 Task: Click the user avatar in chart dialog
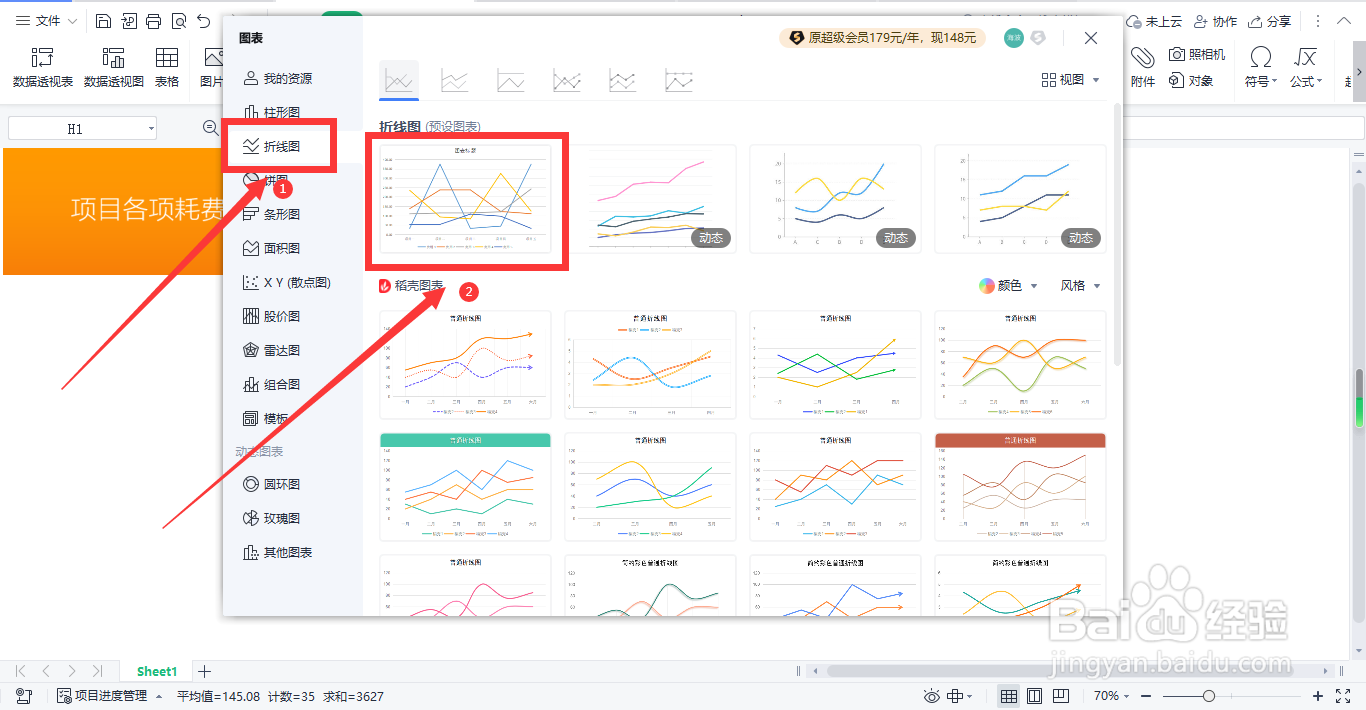click(1014, 38)
